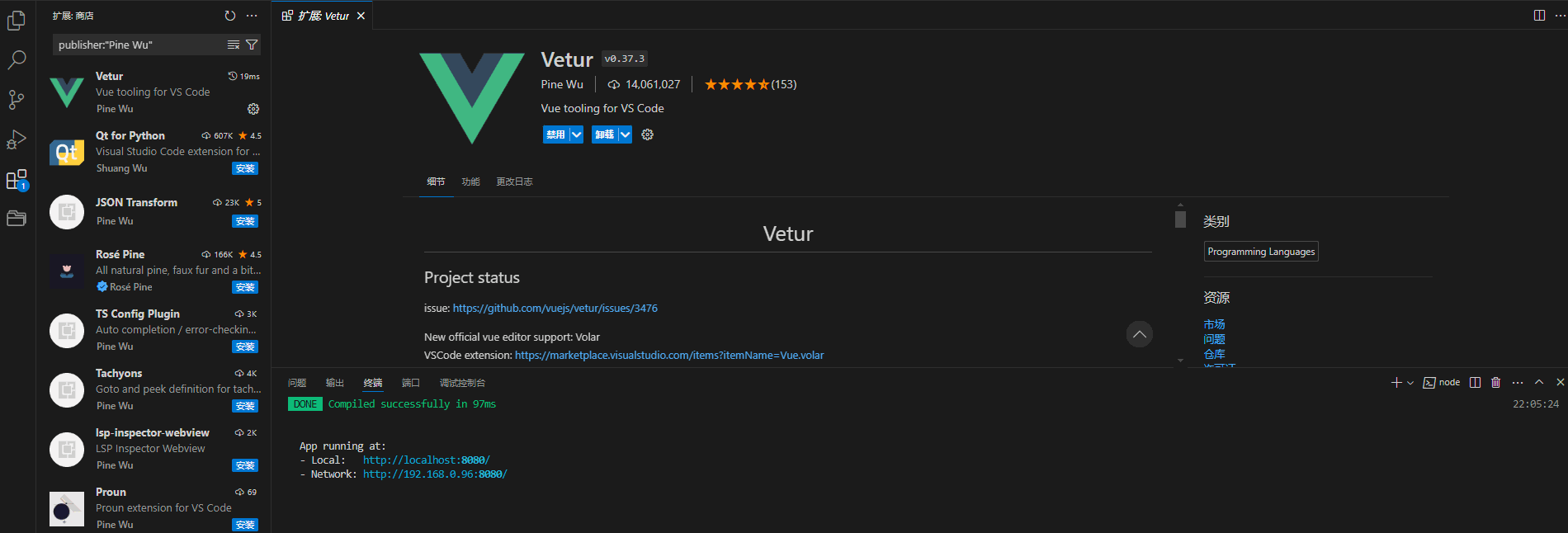The width and height of the screenshot is (1568, 533).
Task: Install lsp-inspector-webview extension
Action: click(x=245, y=465)
